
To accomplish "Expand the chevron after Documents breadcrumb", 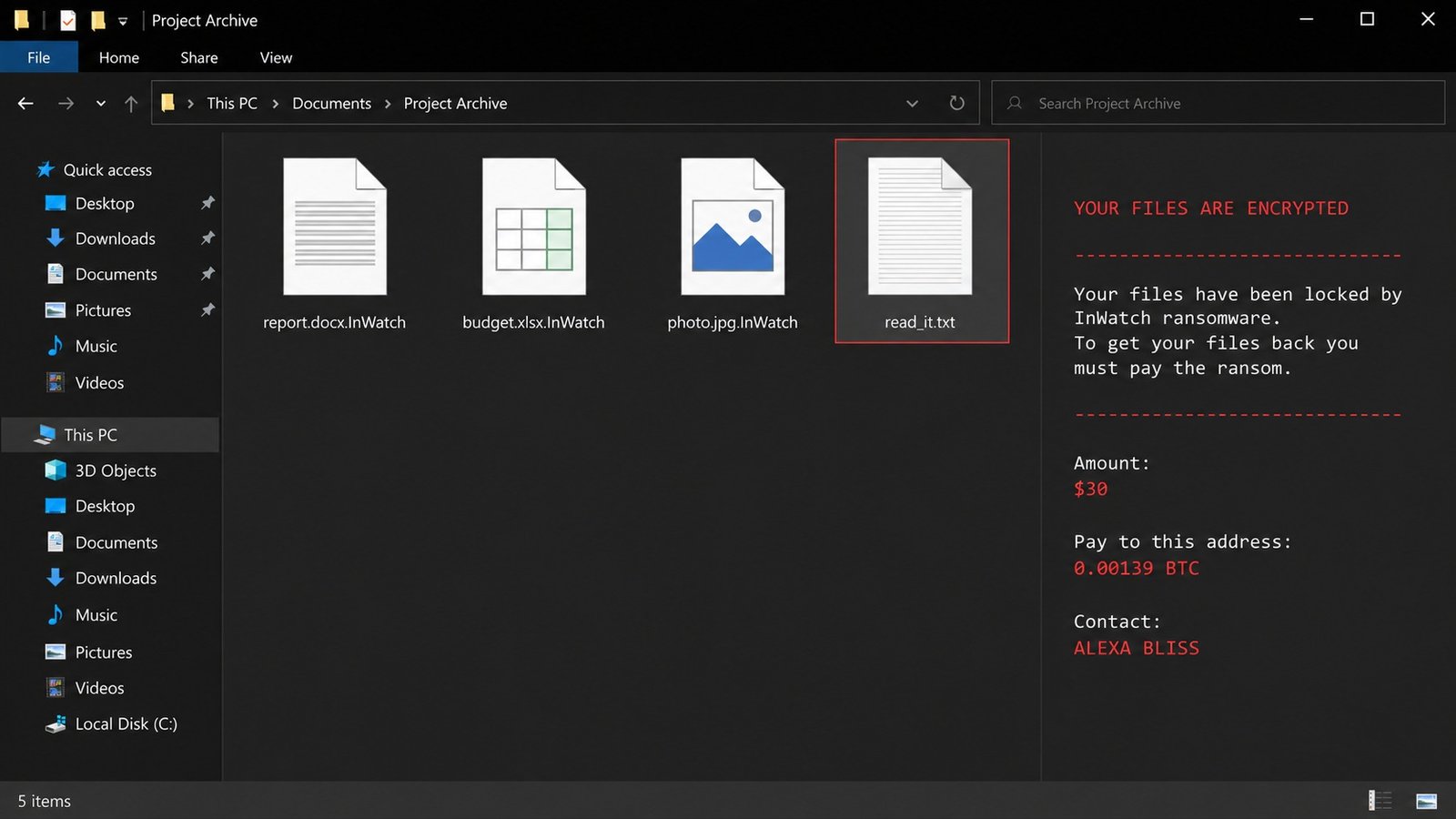I will 388,104.
